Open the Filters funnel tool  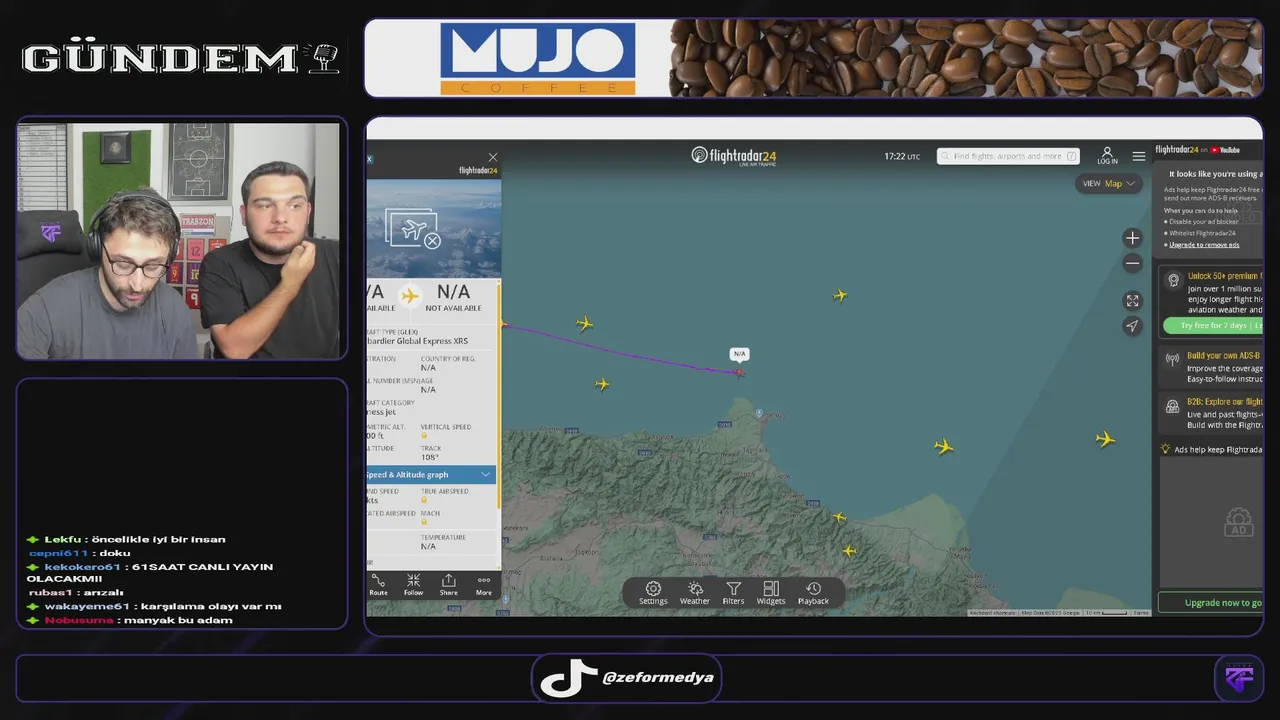point(733,593)
